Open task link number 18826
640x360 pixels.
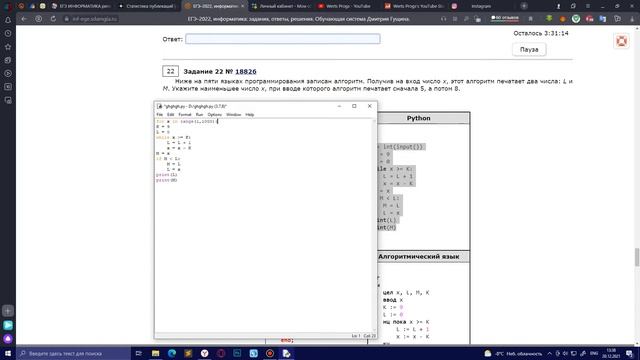(246, 71)
